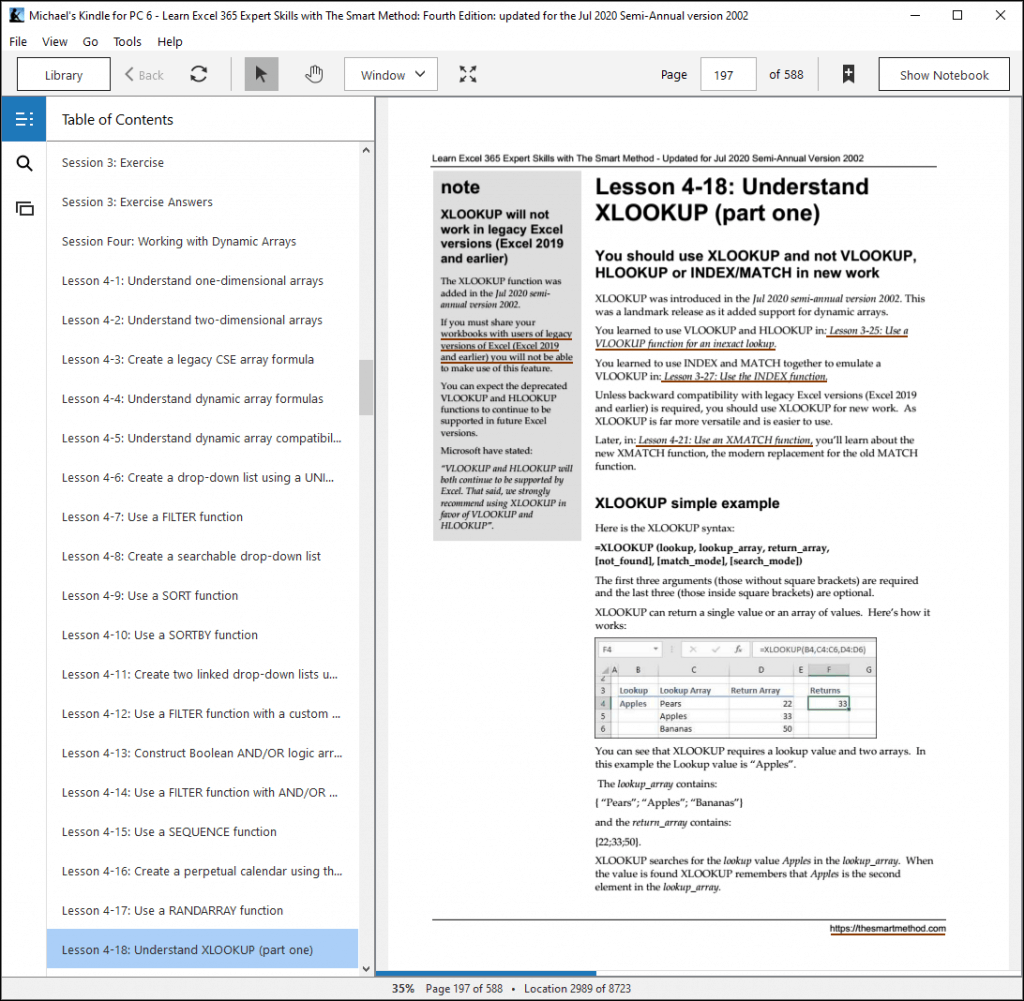Click 'Location 2989 of 8723' in status bar
1024x1001 pixels.
577,989
